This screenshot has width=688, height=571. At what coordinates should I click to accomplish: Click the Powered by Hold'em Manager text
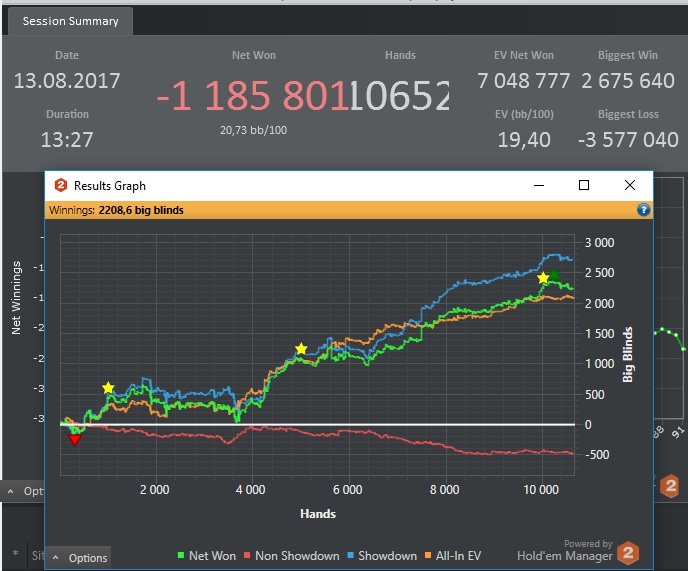565,550
